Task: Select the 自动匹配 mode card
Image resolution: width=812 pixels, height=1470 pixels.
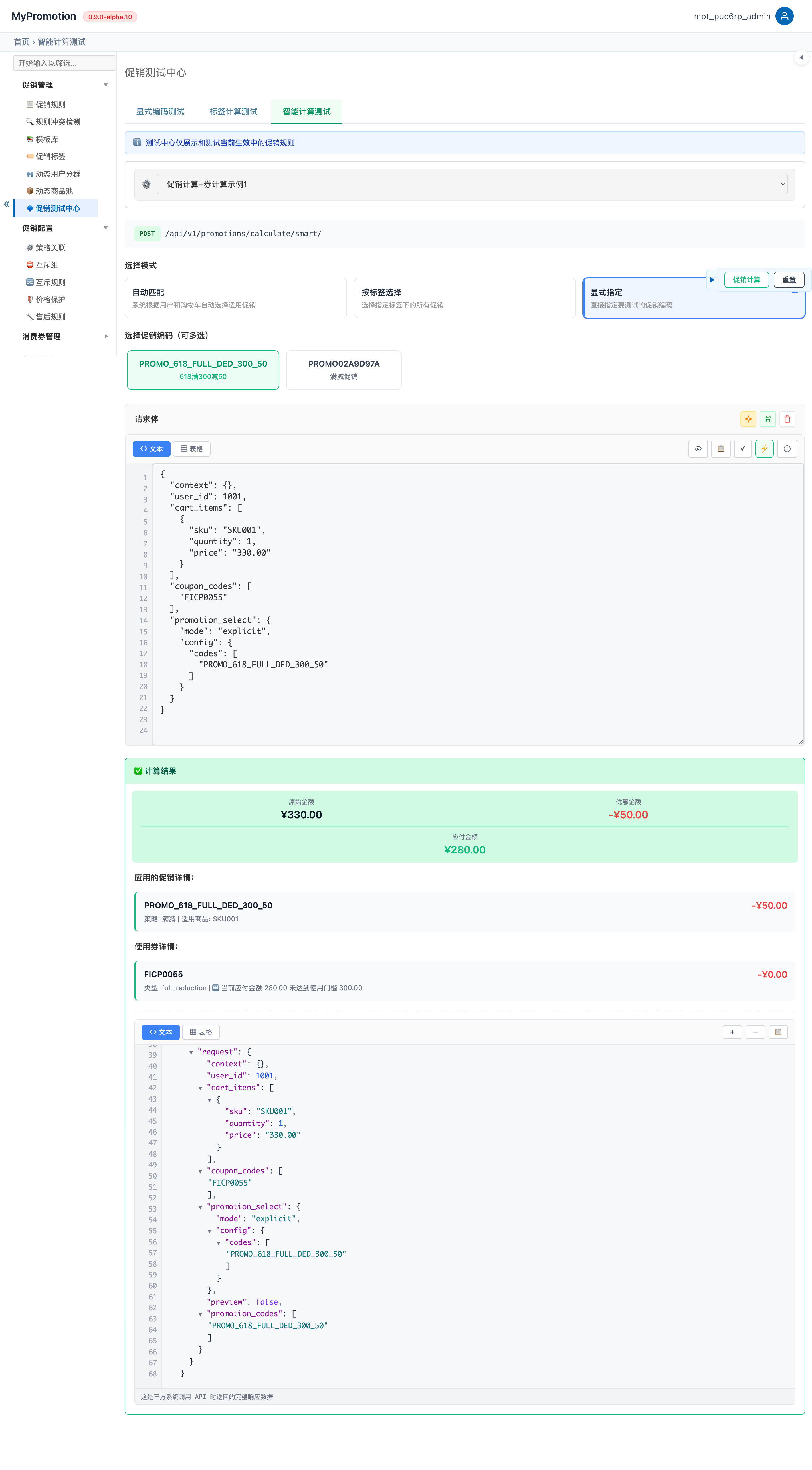Action: (236, 298)
